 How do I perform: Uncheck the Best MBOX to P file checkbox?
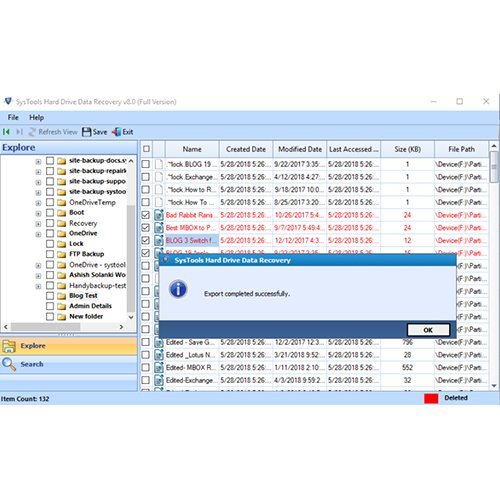click(x=146, y=228)
